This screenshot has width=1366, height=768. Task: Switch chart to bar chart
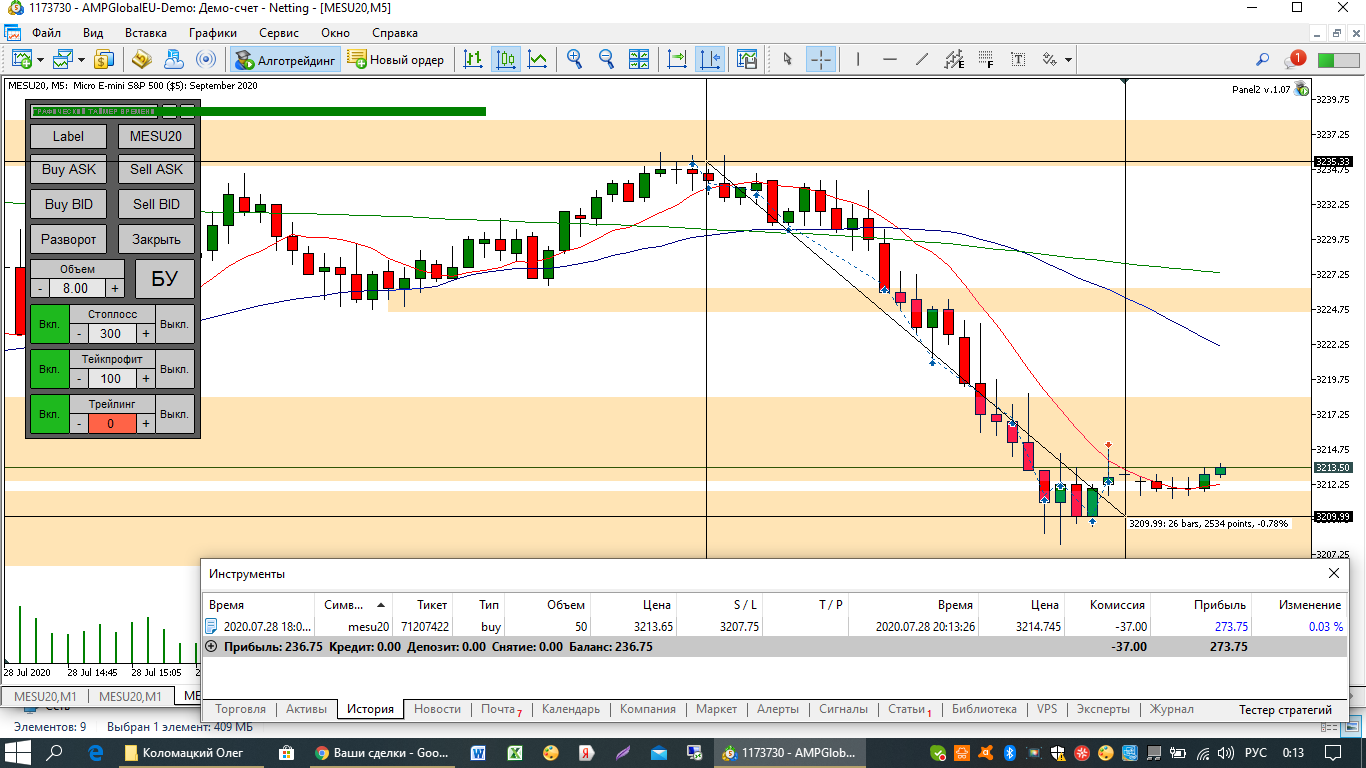pyautogui.click(x=473, y=59)
